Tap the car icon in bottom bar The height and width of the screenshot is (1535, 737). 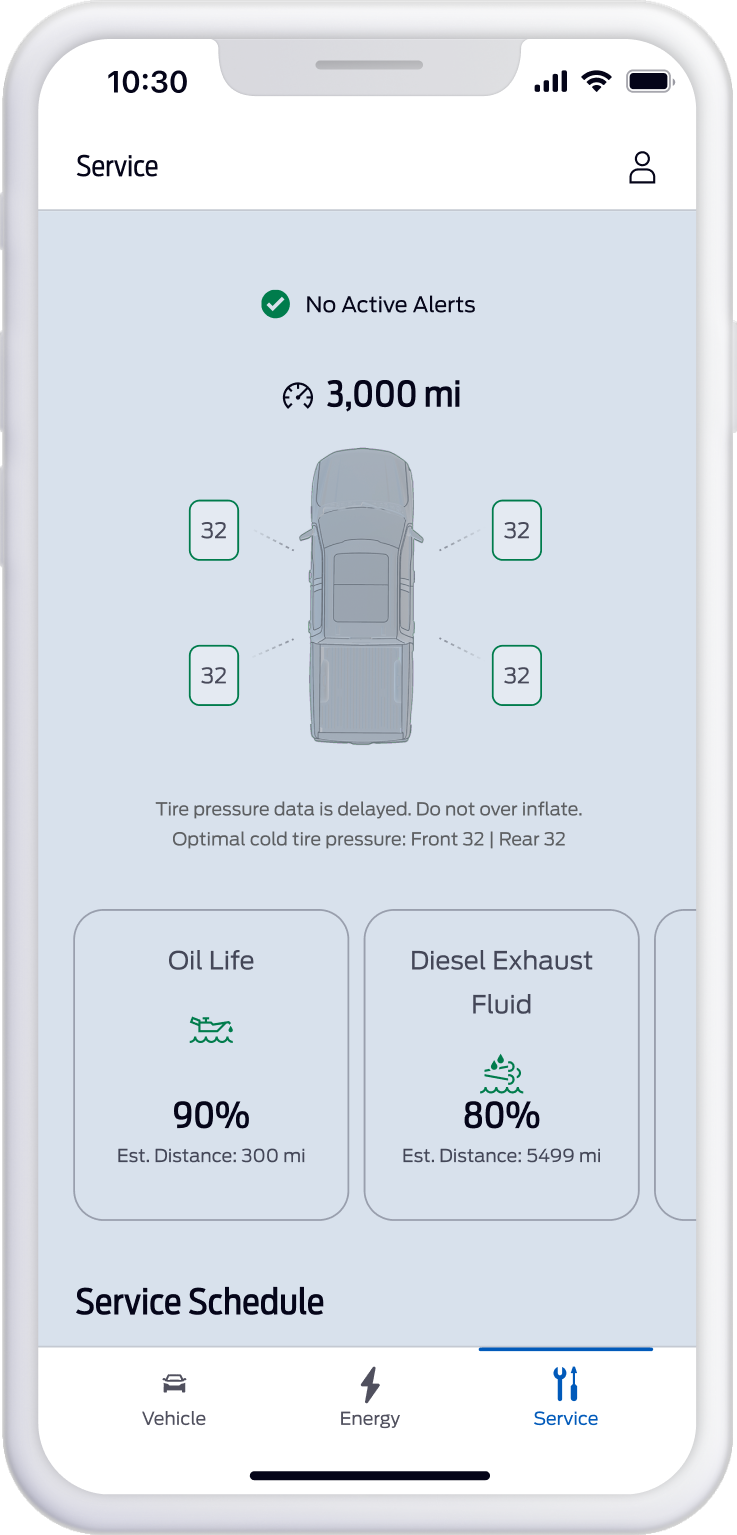pos(174,1384)
